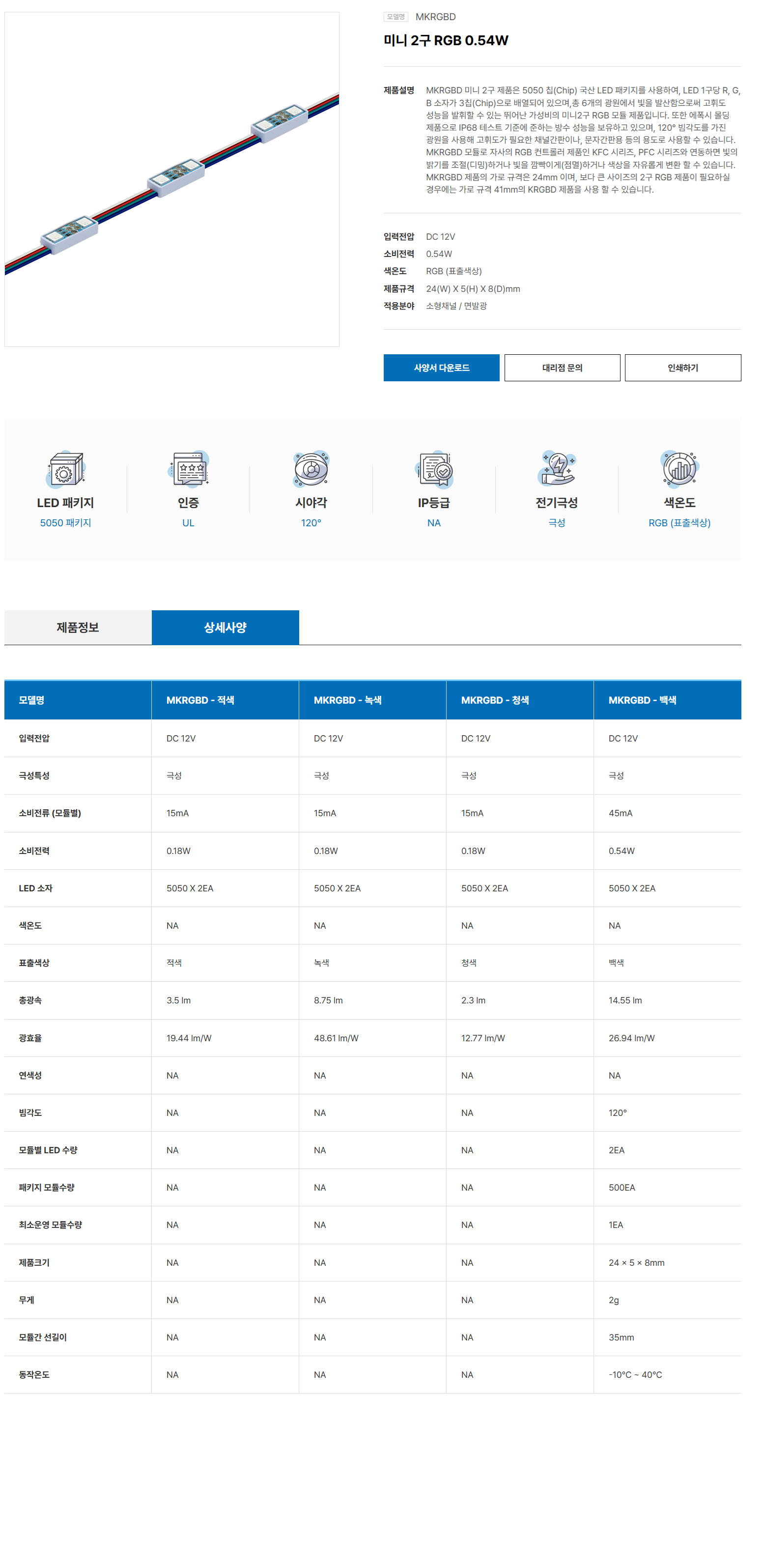Click the 대리점 문의 button
The width and height of the screenshot is (761, 1568).
[562, 368]
